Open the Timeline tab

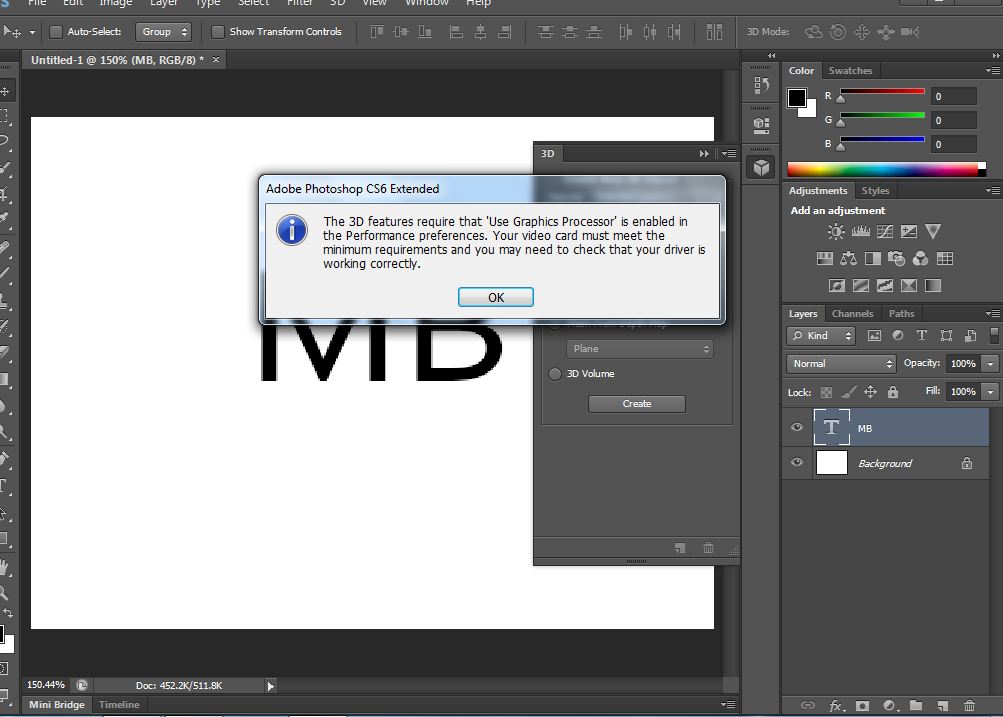tap(119, 704)
